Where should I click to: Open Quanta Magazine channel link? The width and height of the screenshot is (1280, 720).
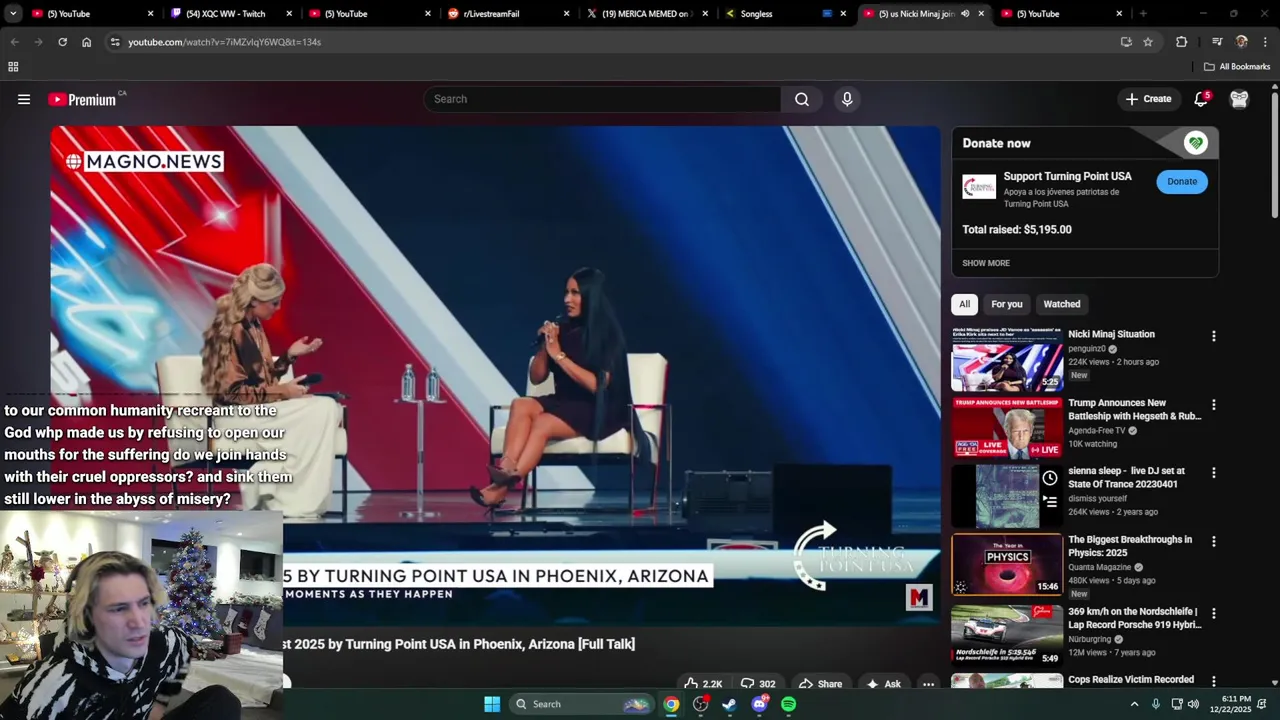[1099, 567]
